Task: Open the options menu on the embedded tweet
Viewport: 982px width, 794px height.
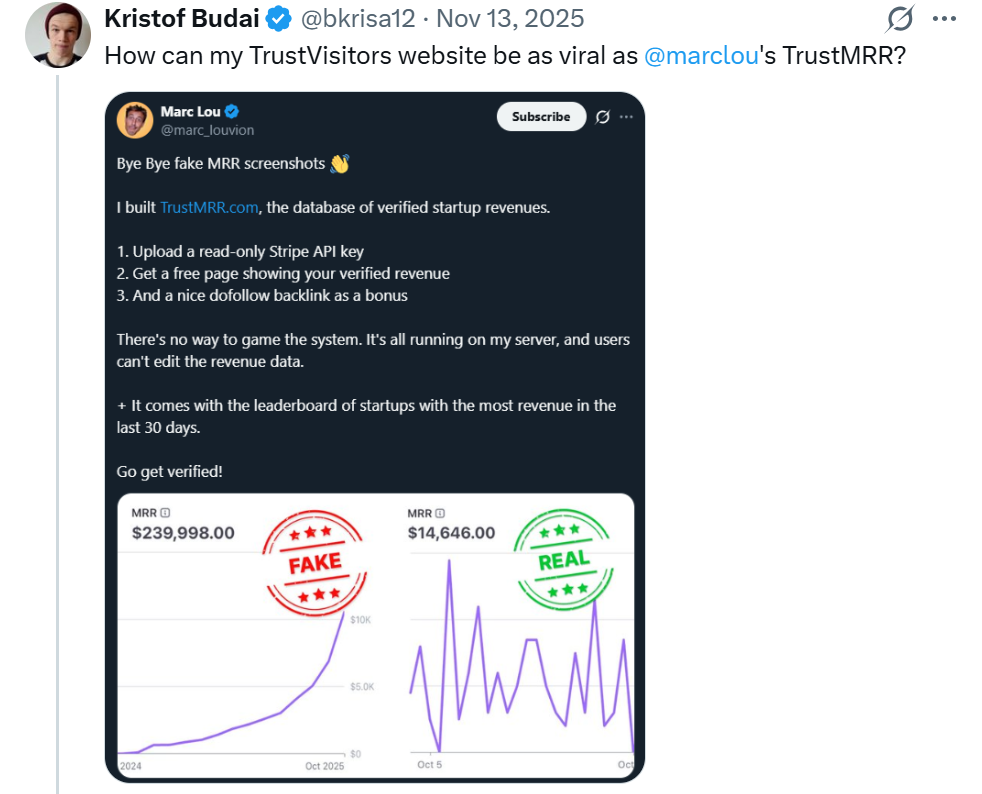Action: pyautogui.click(x=627, y=116)
